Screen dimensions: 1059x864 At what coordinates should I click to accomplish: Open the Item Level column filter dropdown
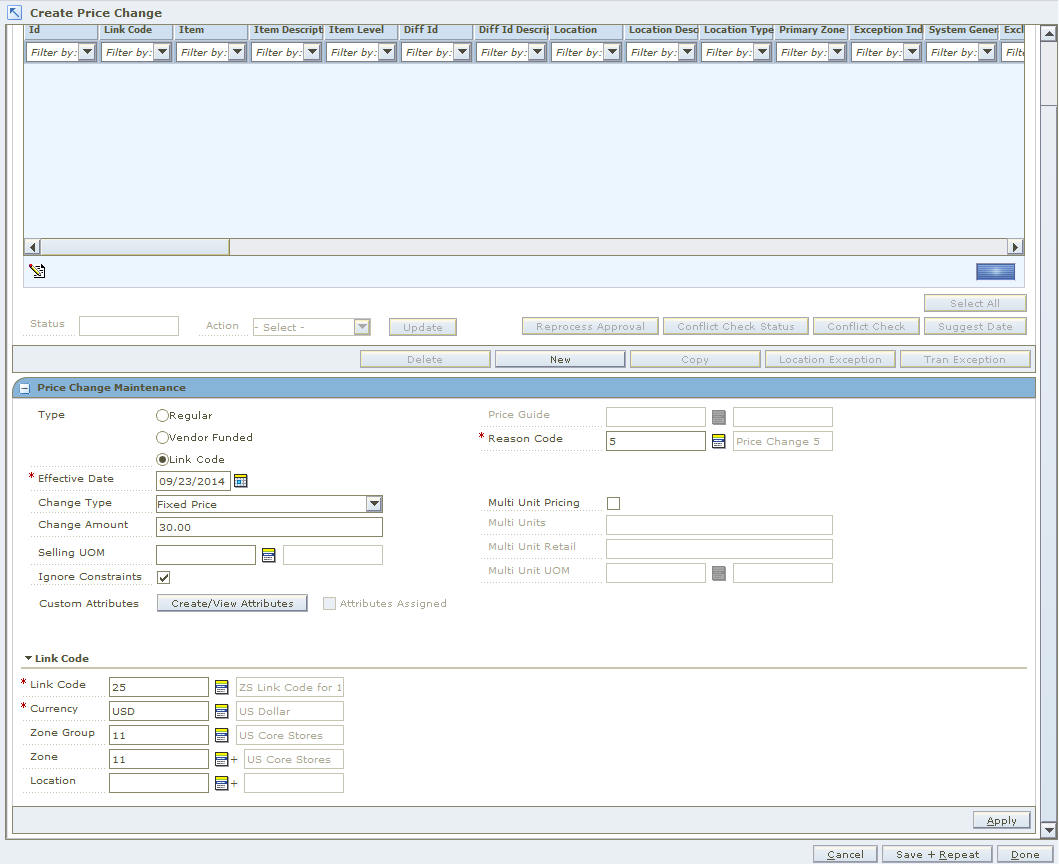387,52
